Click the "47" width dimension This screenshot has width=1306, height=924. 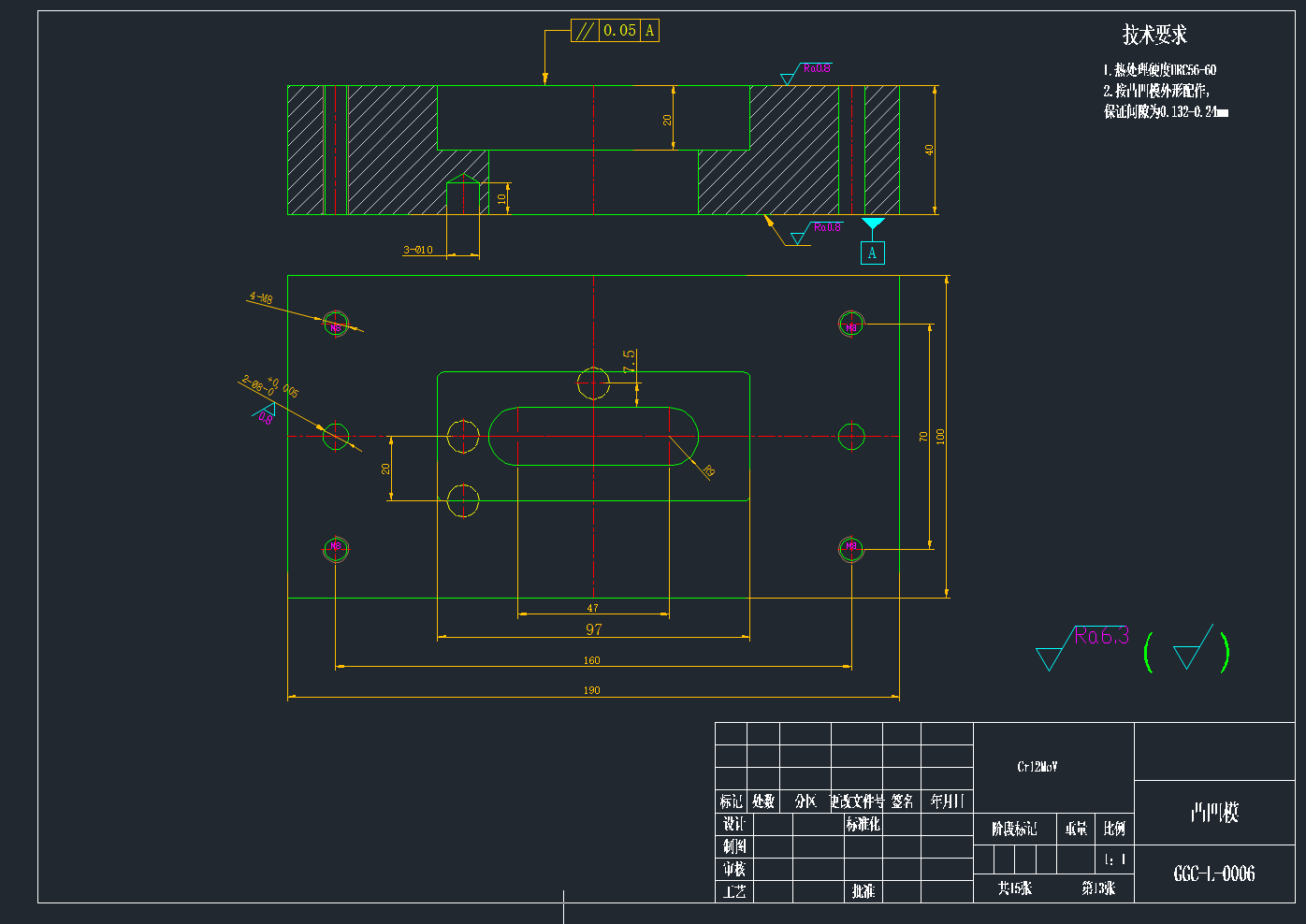tap(592, 608)
